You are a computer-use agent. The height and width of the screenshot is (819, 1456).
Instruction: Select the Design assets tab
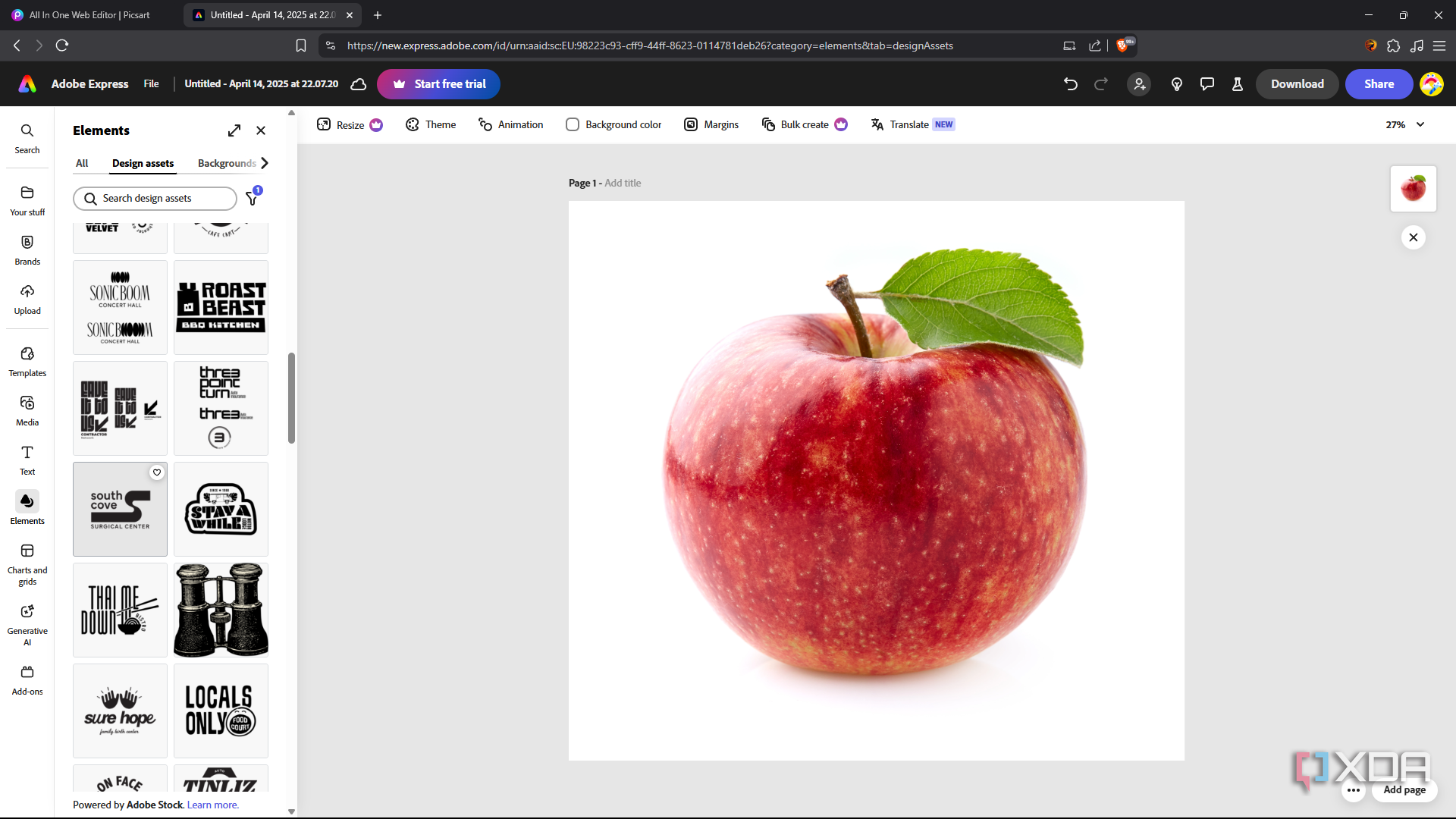coord(143,163)
